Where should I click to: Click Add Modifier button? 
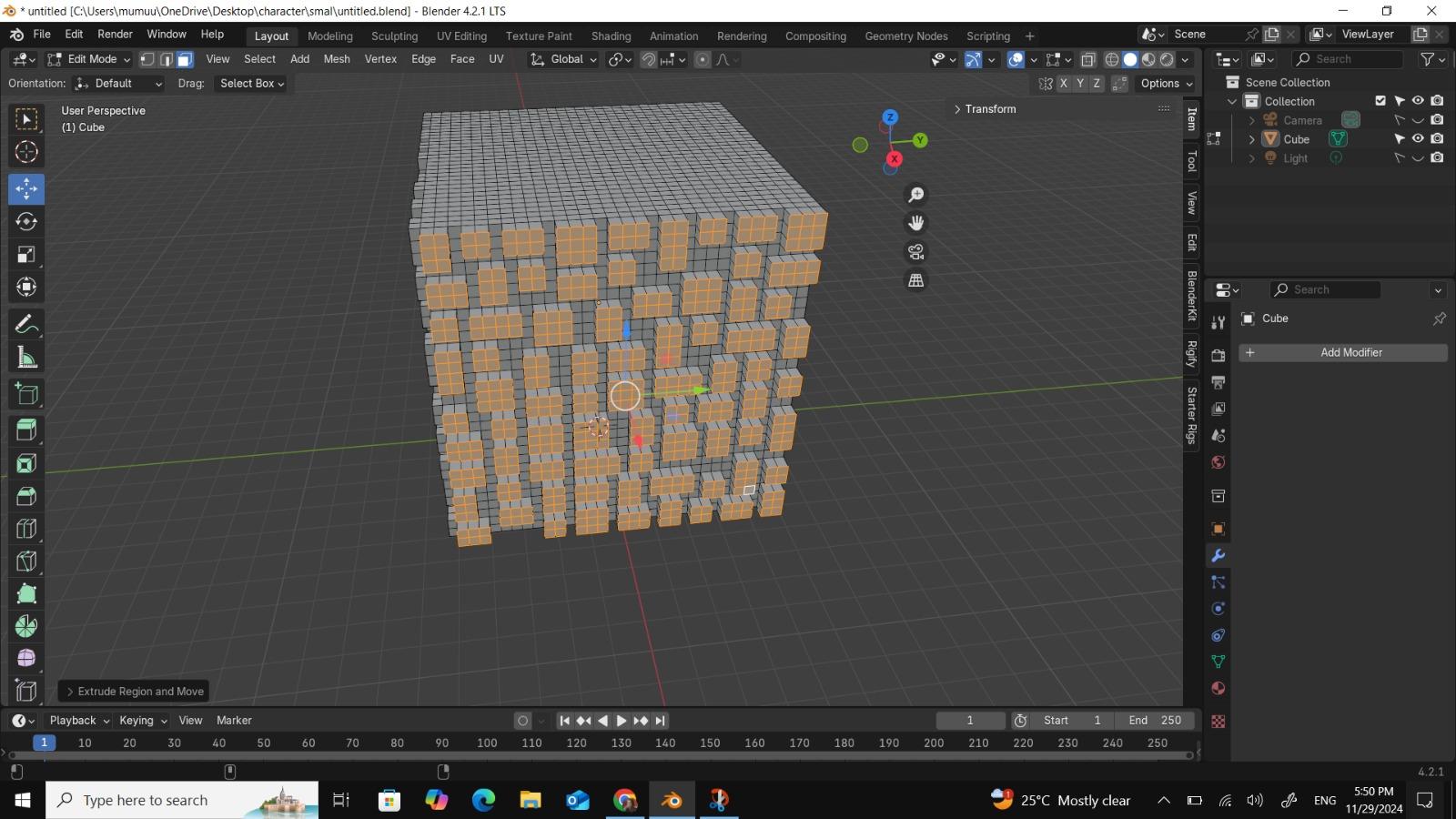pyautogui.click(x=1343, y=352)
